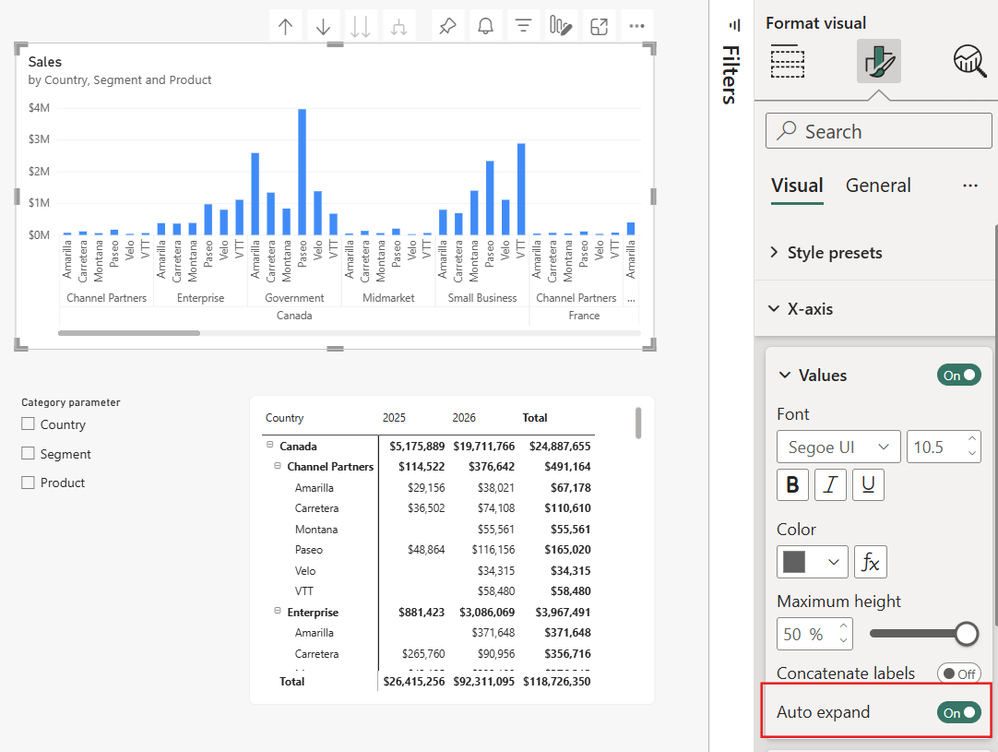Image resolution: width=998 pixels, height=752 pixels.
Task: Go to next level in hierarchy icon
Action: click(x=360, y=27)
